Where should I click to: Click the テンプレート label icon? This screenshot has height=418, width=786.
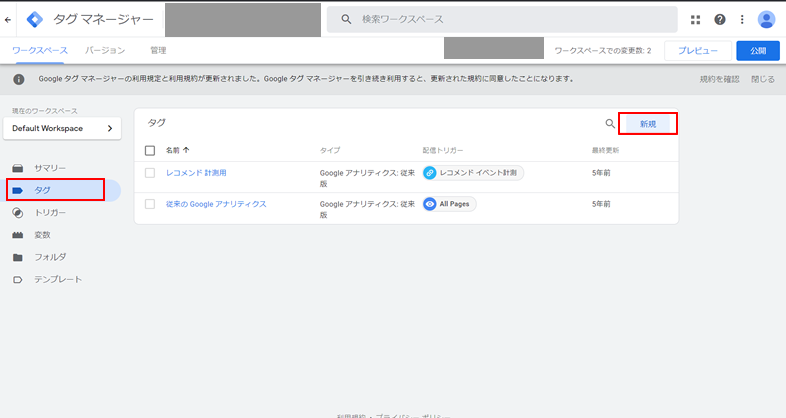18,280
